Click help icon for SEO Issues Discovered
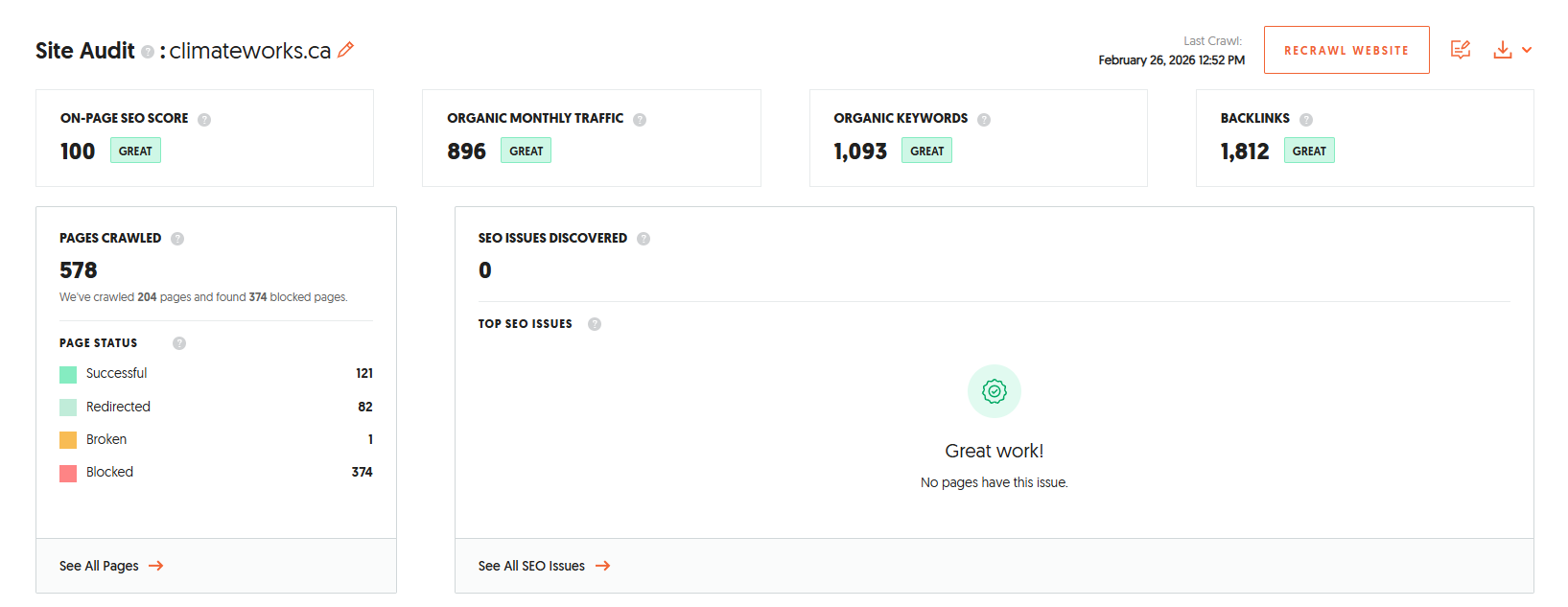Image resolution: width=1568 pixels, height=607 pixels. click(644, 239)
